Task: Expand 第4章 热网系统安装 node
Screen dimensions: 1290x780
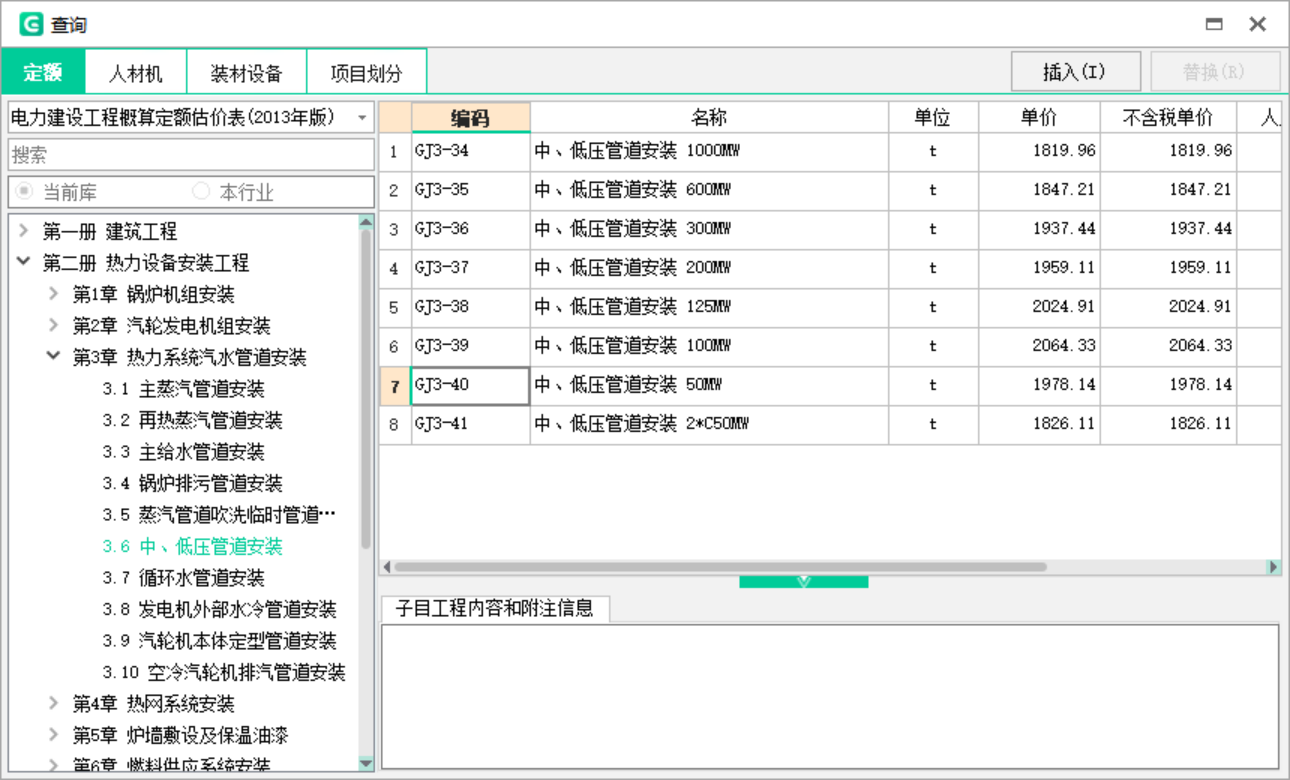Action: (54, 703)
